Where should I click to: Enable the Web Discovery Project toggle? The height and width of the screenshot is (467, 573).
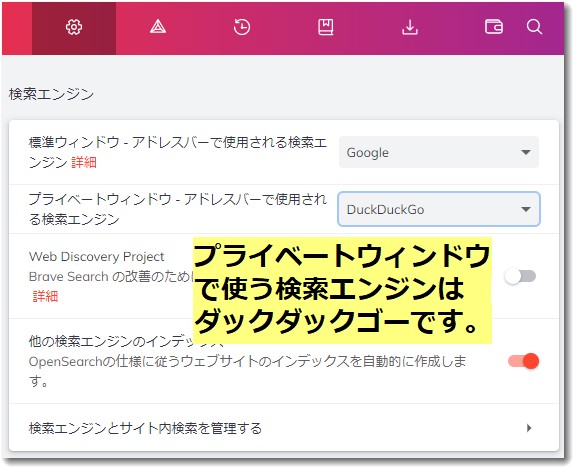[520, 276]
